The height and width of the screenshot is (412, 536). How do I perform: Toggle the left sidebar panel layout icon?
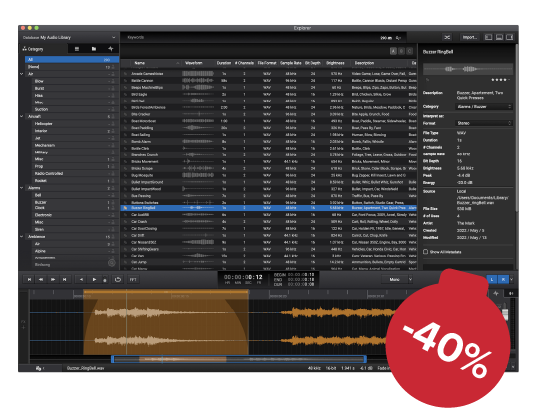(x=488, y=37)
